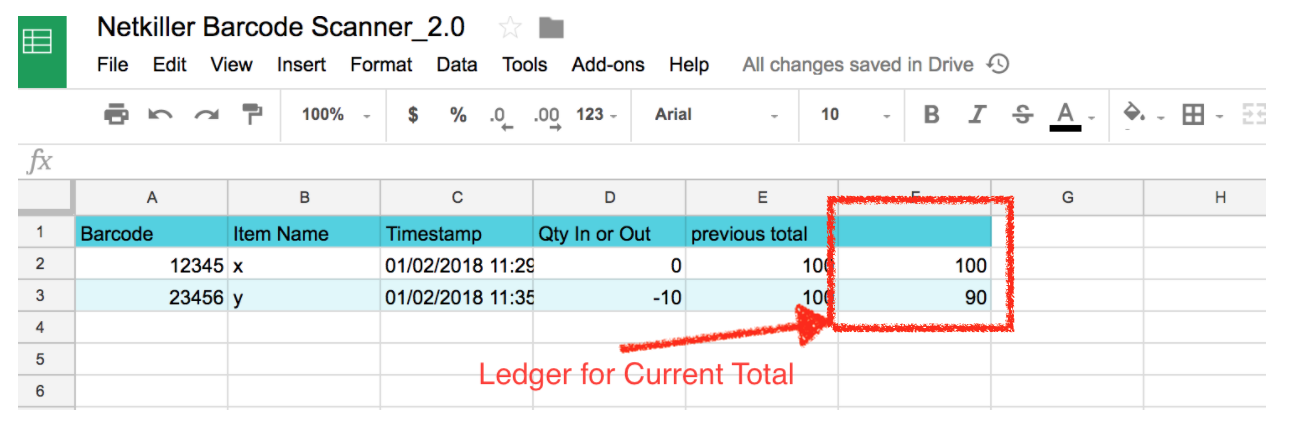Open the Insert menu
The width and height of the screenshot is (1298, 428).
click(x=301, y=64)
